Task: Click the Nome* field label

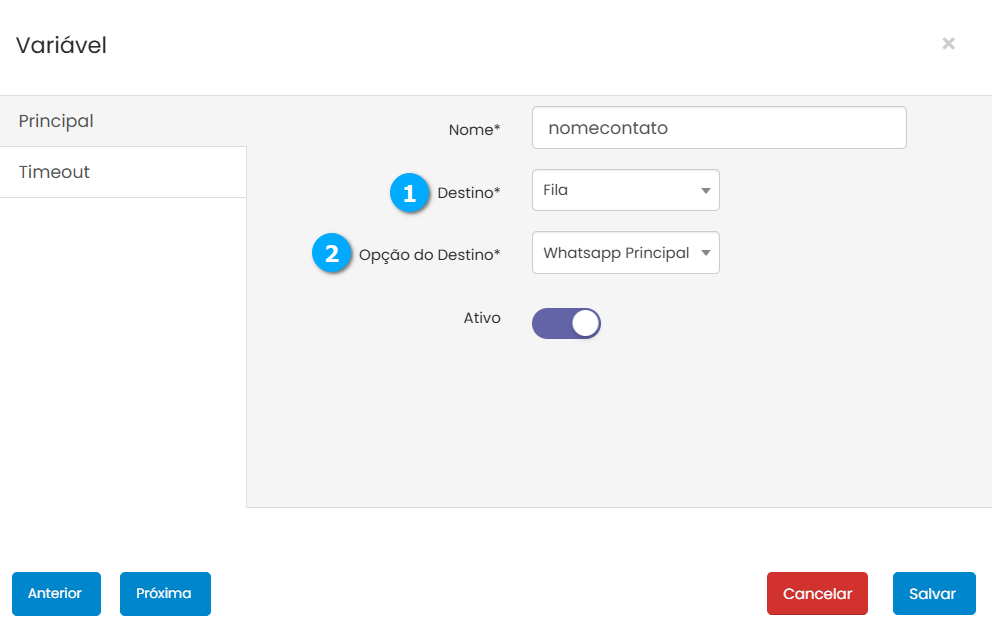Action: tap(474, 130)
